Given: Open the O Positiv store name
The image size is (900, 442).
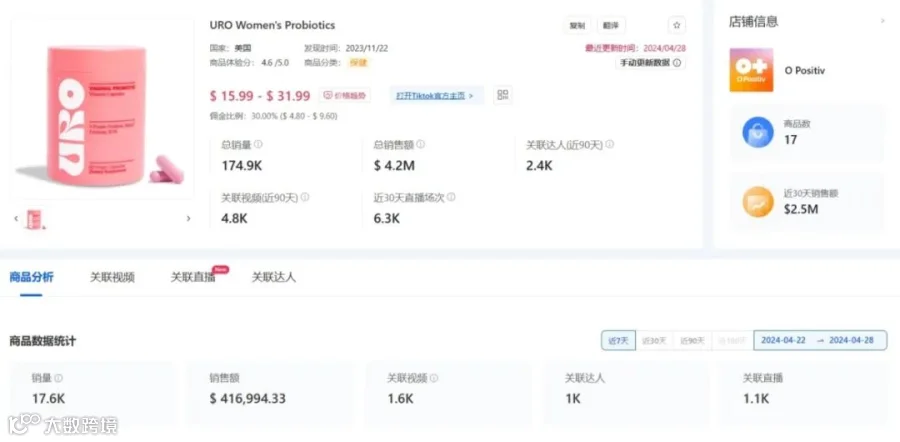Looking at the screenshot, I should [805, 71].
